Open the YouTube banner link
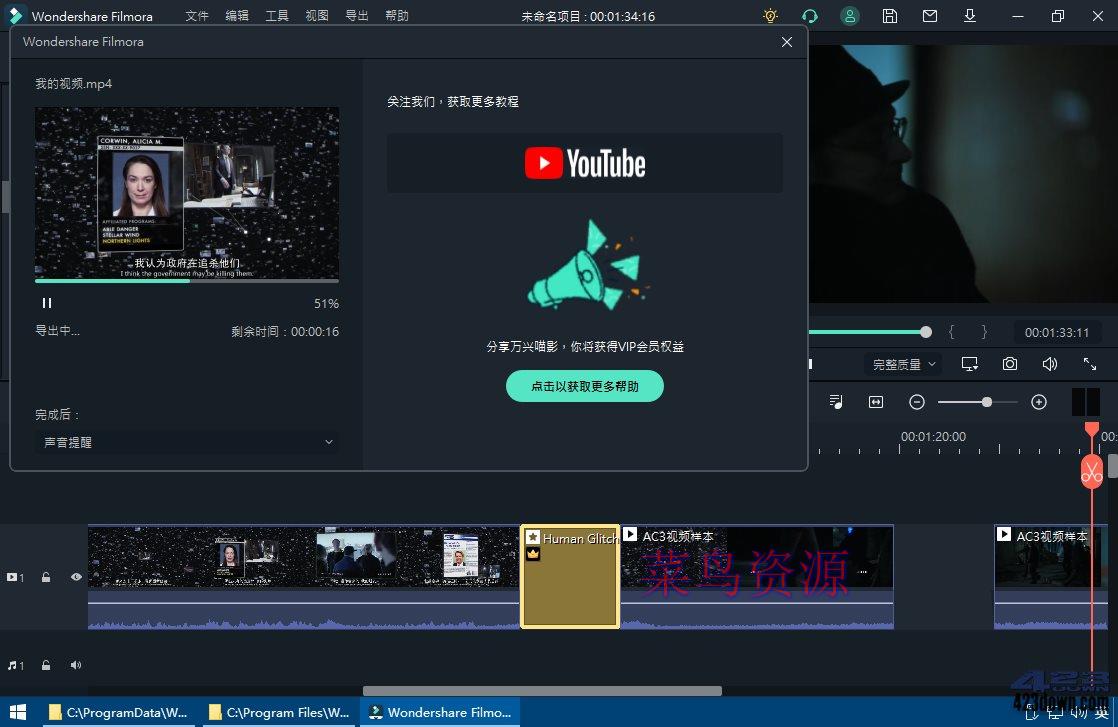Screen dimensions: 1118x727 [585, 163]
